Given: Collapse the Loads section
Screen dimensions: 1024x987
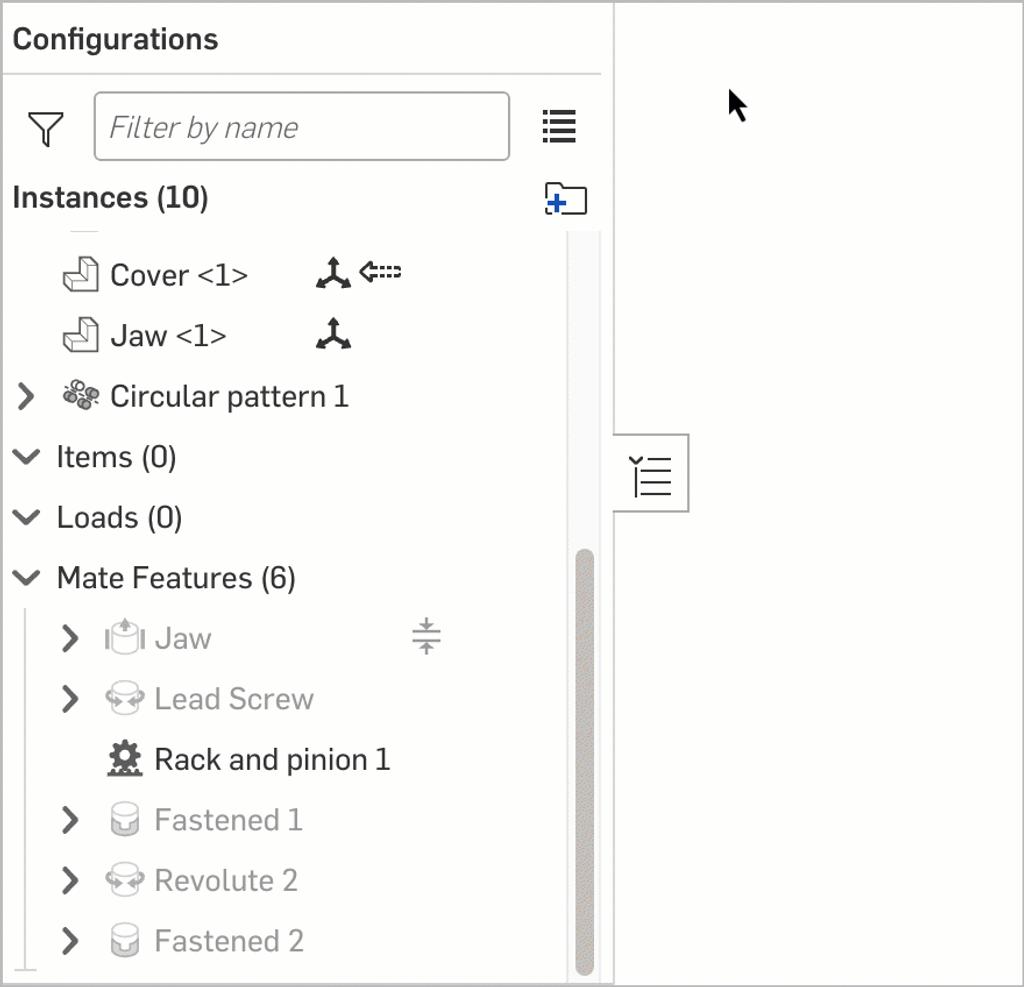Looking at the screenshot, I should [26, 517].
